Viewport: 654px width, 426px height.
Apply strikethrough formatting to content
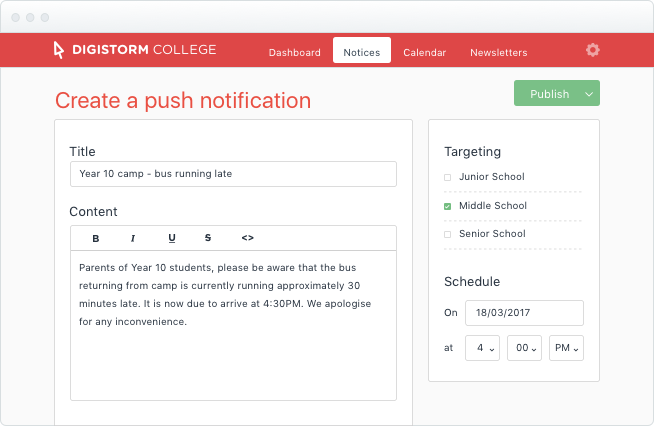(x=208, y=238)
